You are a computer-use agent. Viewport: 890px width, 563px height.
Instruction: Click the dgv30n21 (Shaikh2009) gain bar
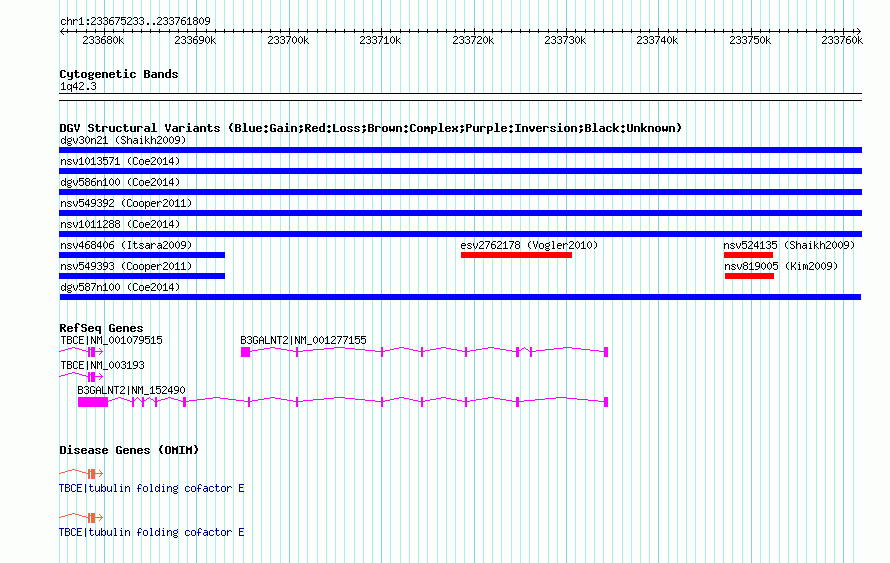coord(460,150)
